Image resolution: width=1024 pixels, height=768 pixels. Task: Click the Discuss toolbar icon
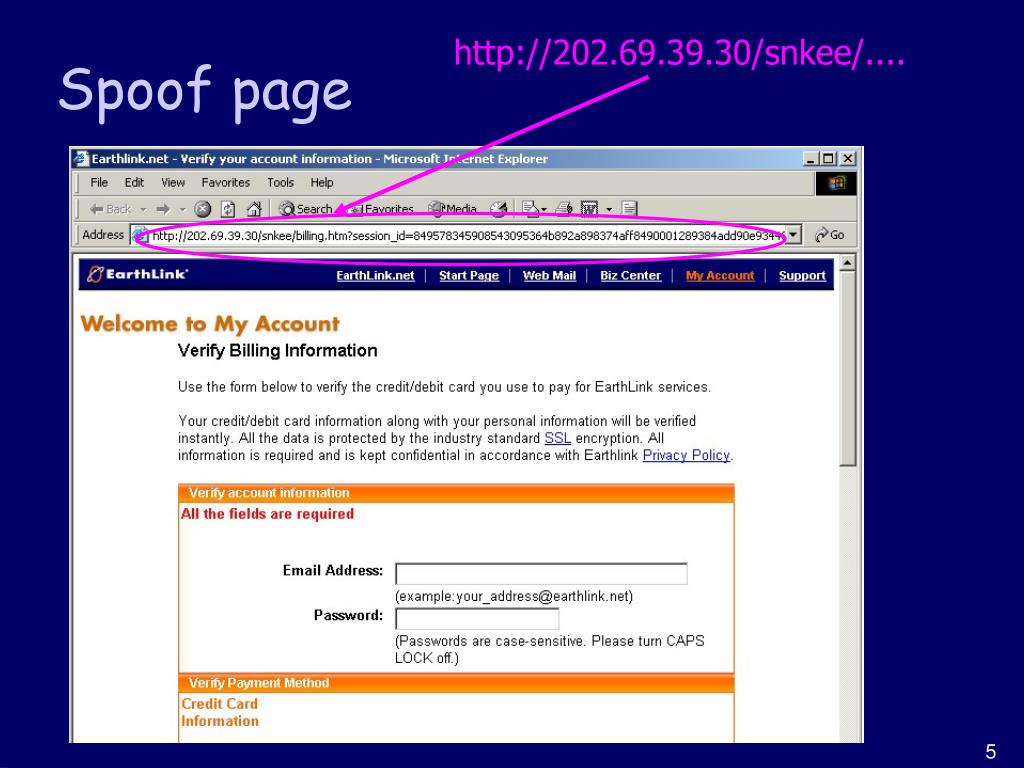click(630, 209)
